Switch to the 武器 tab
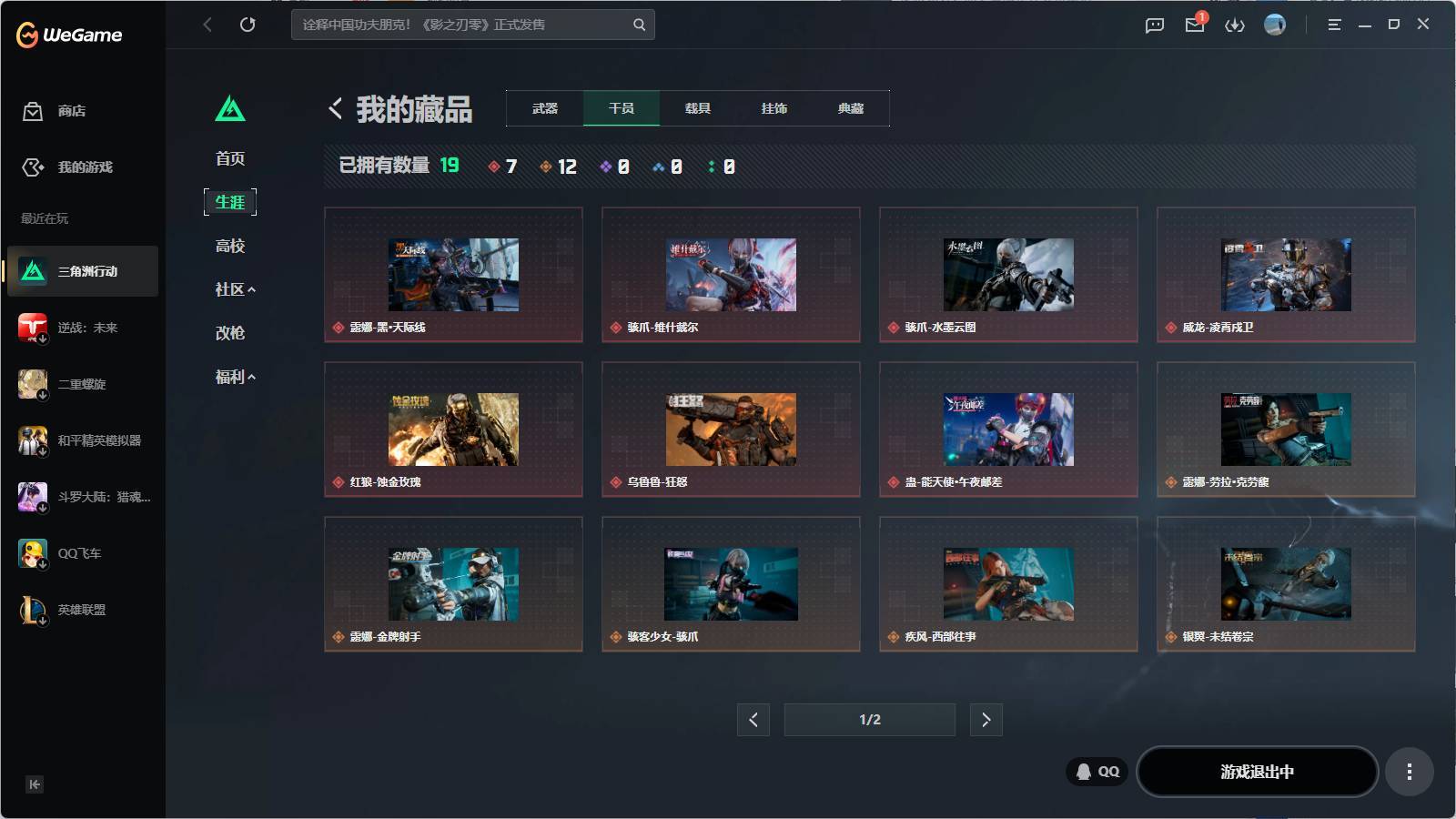 tap(545, 108)
